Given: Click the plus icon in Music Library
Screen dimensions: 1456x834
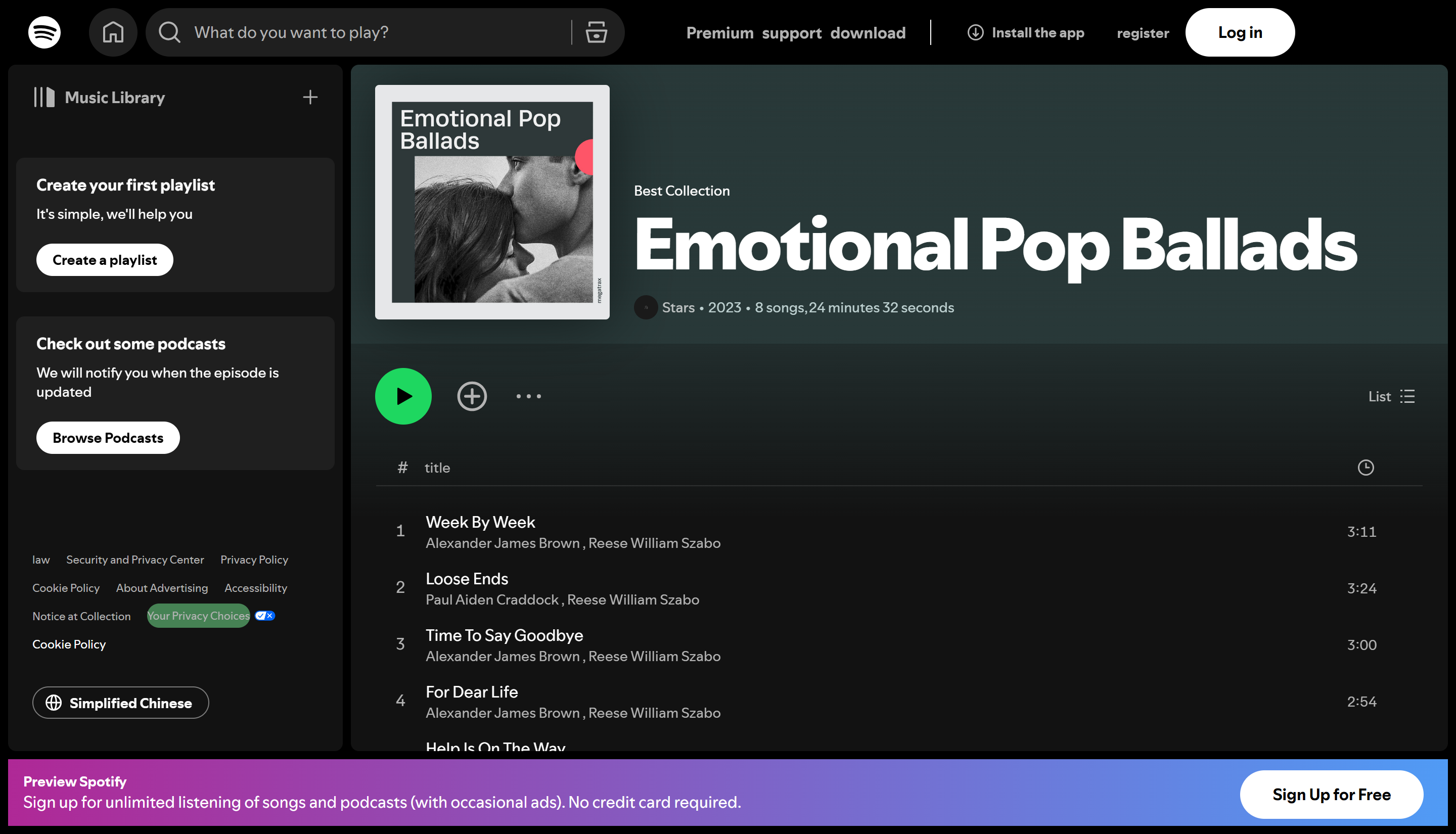Looking at the screenshot, I should click(x=310, y=98).
